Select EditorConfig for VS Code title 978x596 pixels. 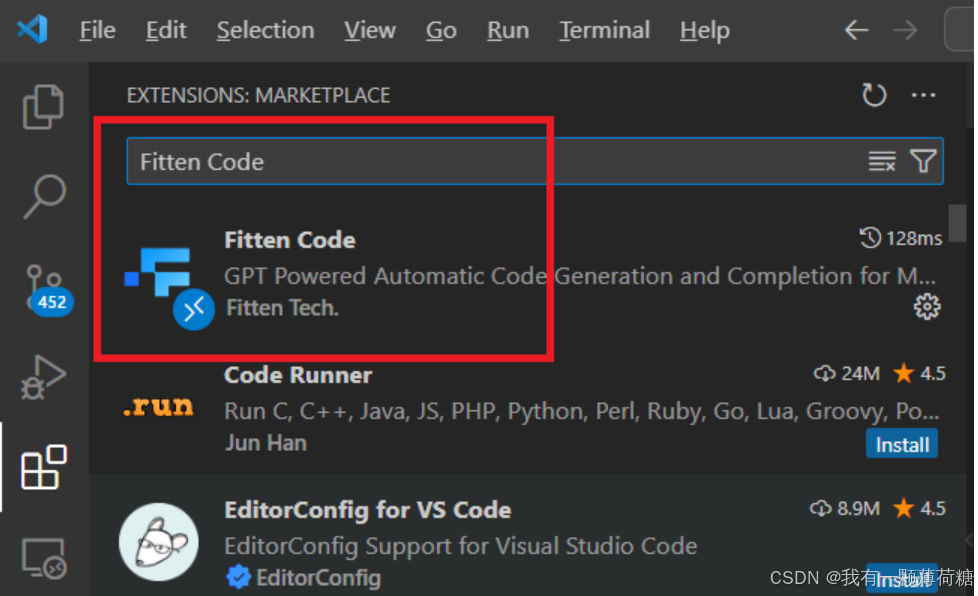(368, 510)
